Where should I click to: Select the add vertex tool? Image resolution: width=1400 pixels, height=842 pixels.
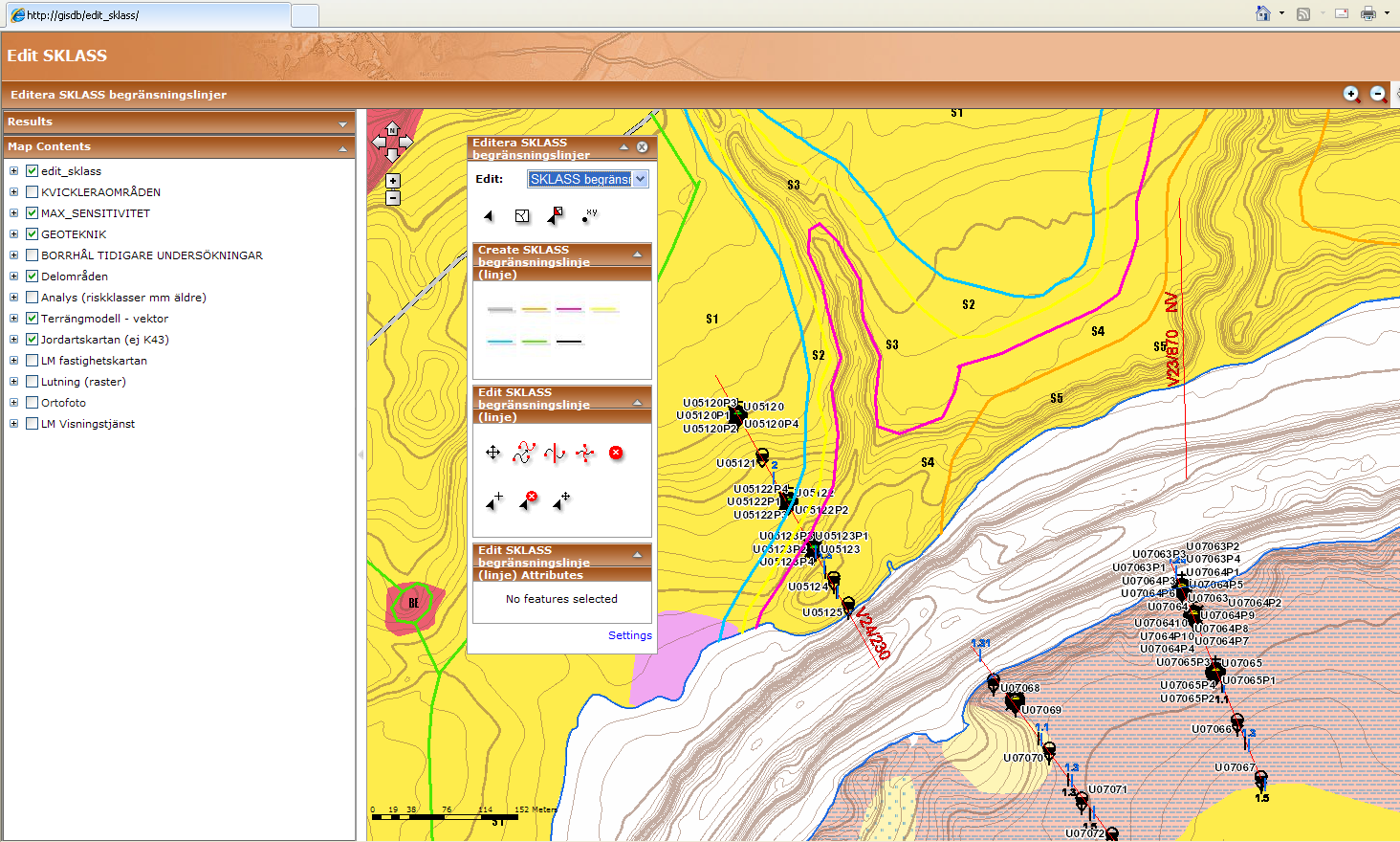[x=494, y=499]
